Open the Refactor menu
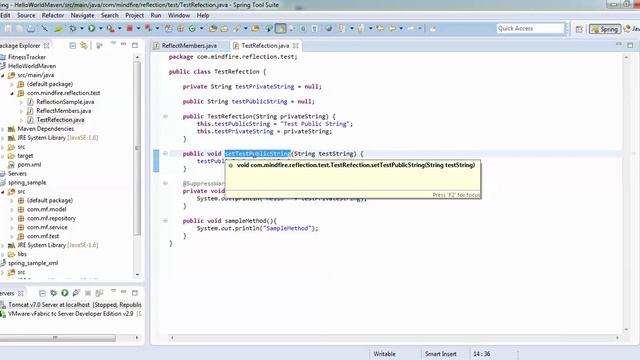This screenshot has width=640, height=360. point(53,15)
